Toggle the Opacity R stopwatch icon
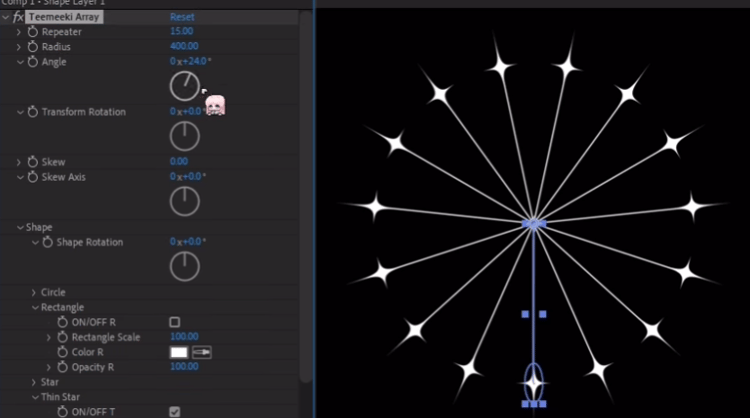Screen dimensions: 750x418 pos(62,367)
